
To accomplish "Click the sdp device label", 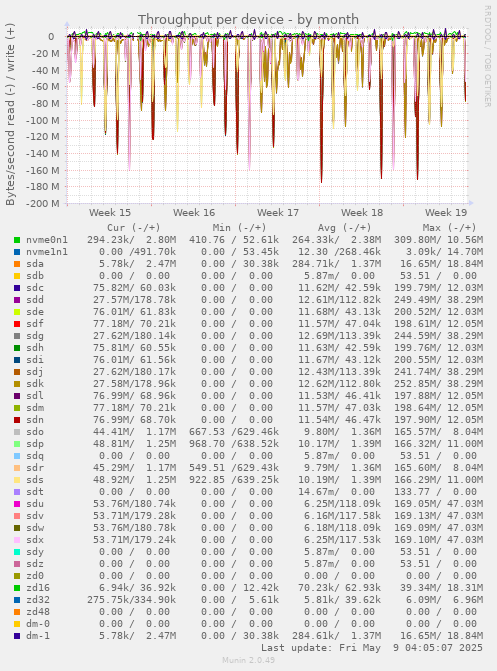I will tap(35, 444).
